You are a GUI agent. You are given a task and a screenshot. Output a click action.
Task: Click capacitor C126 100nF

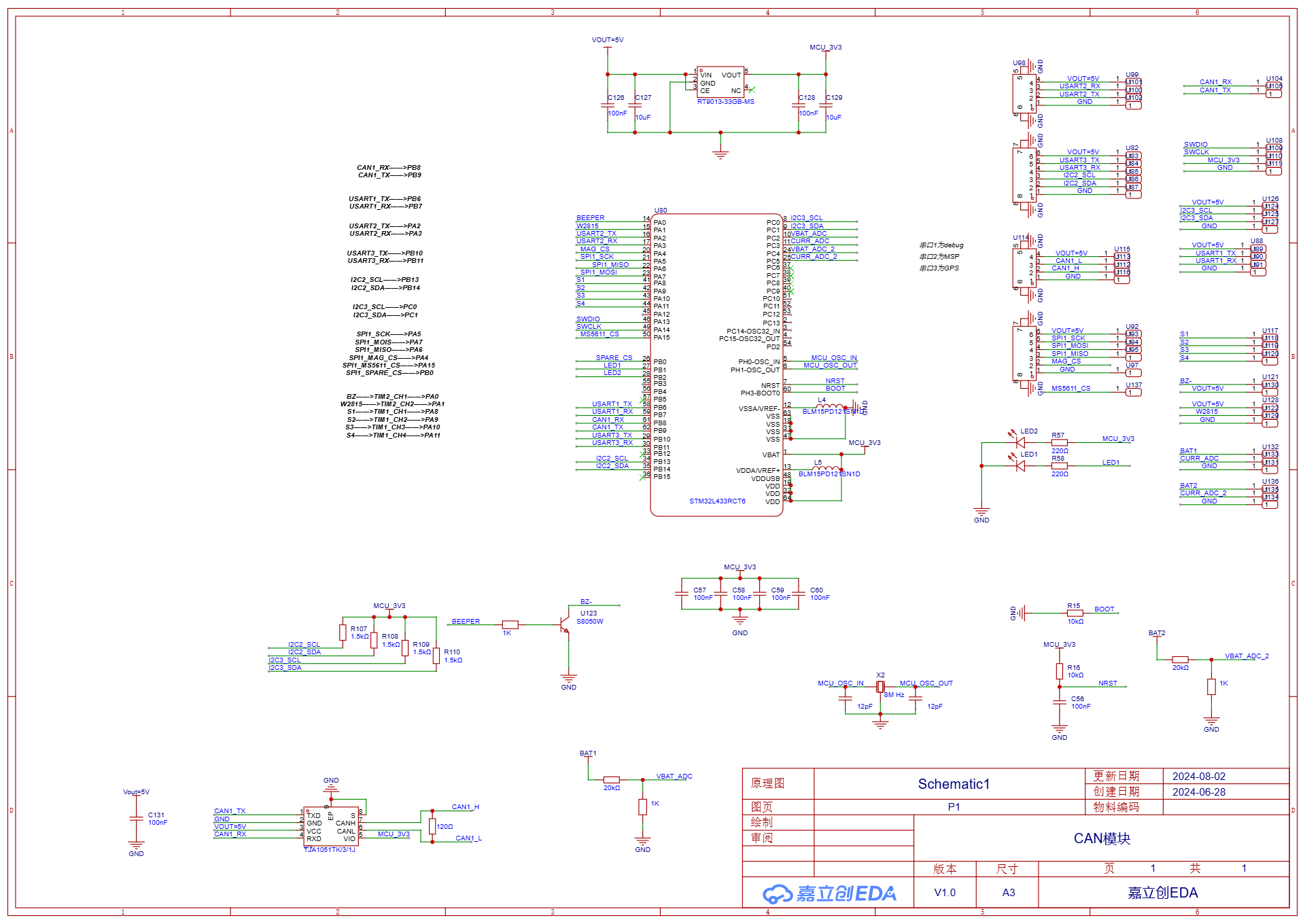coord(608,105)
